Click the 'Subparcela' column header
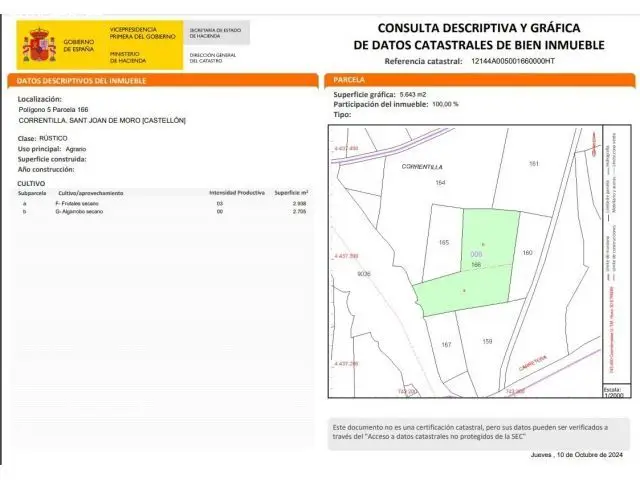 point(32,193)
